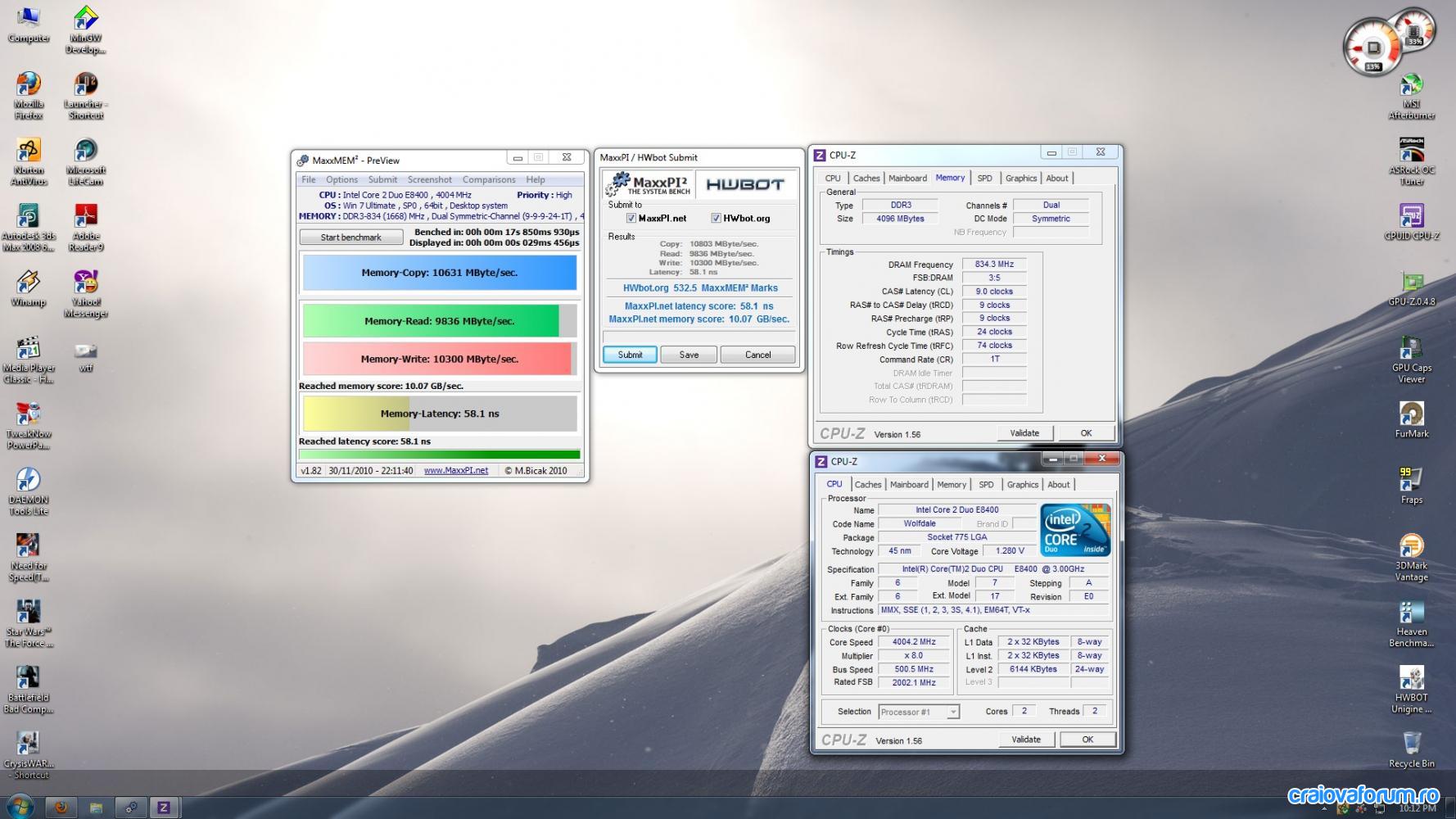1456x819 pixels.
Task: Open Memory tab in lower CPU-Z window
Action: [x=952, y=485]
